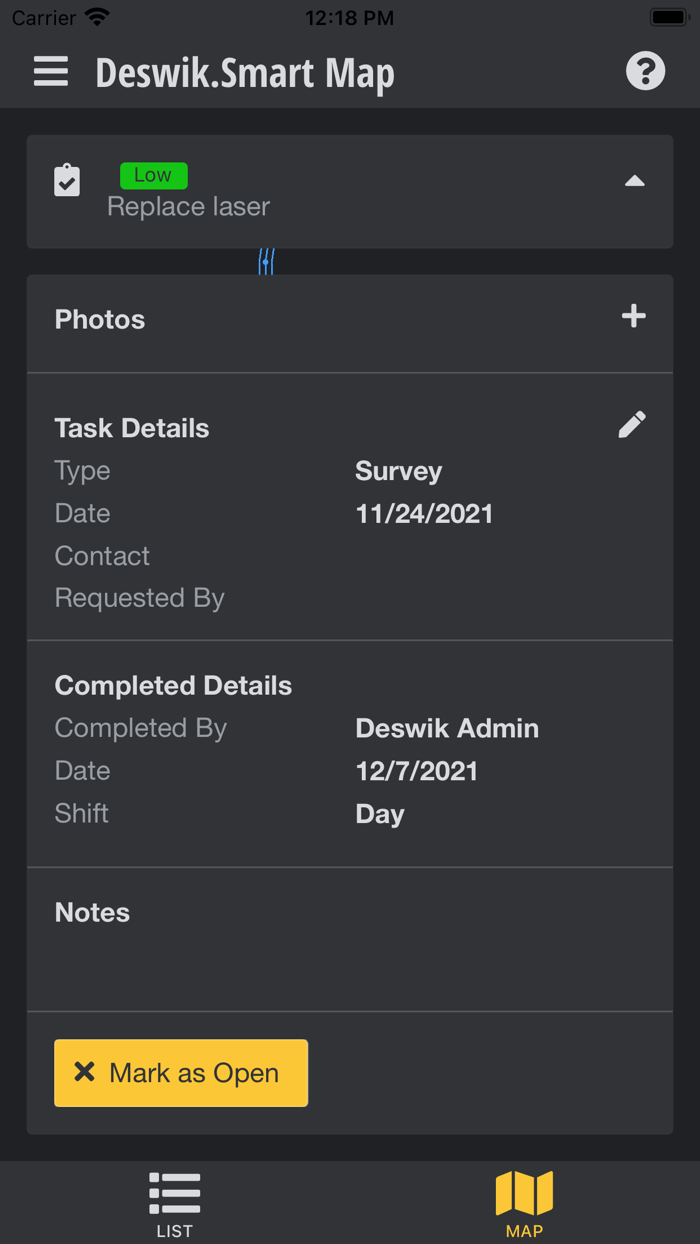Select the Replace laser task title
This screenshot has height=1244, width=700.
tap(189, 206)
